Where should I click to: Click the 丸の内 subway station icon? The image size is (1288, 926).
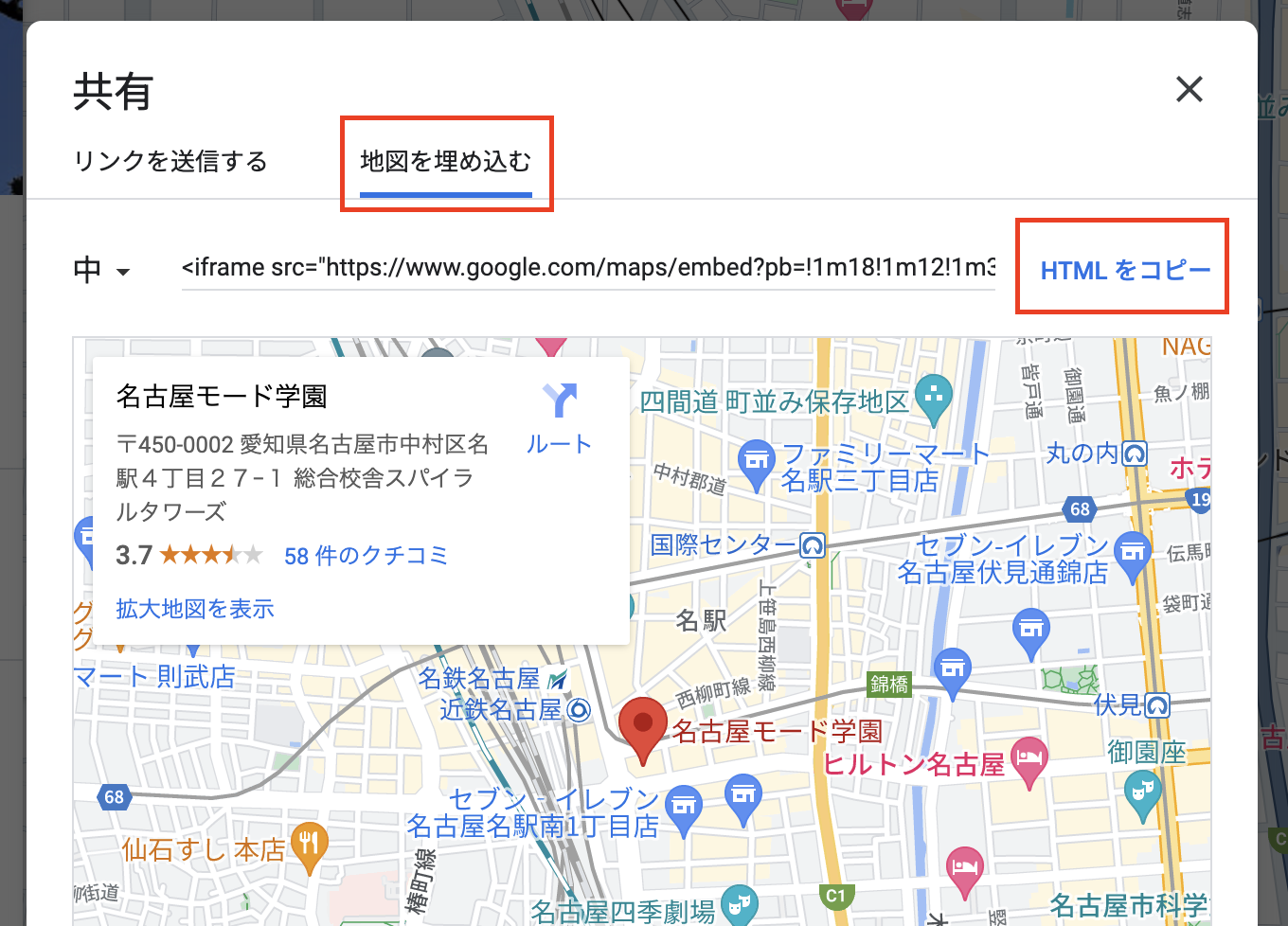[x=1135, y=454]
